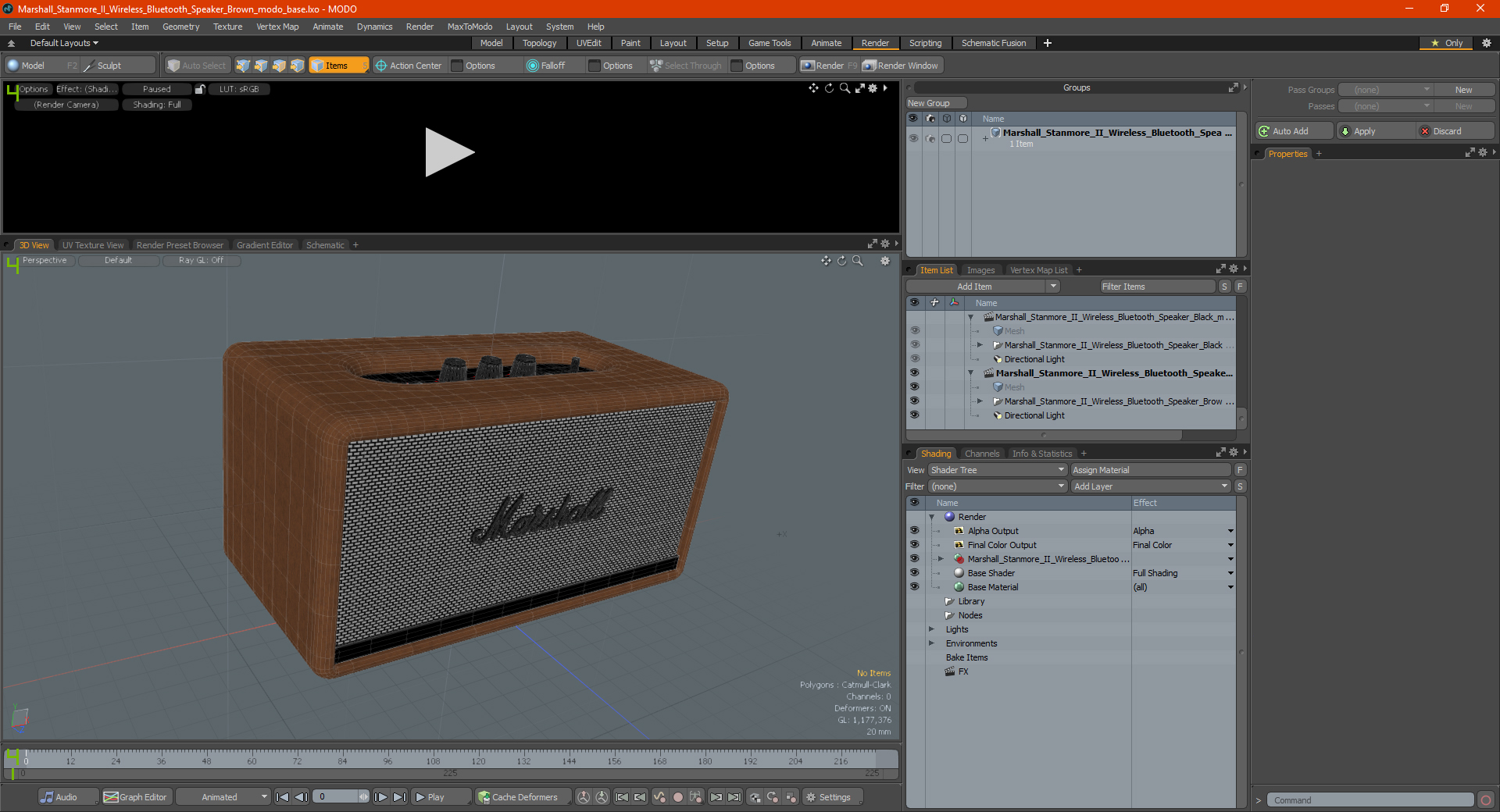Select Edges selection mode cube icon
Screen dimensions: 1500x812
point(261,66)
